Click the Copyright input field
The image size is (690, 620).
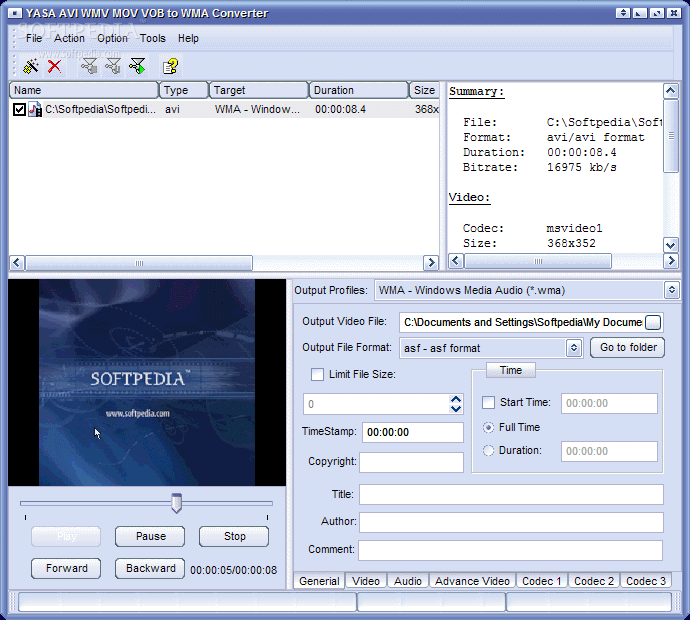(411, 462)
